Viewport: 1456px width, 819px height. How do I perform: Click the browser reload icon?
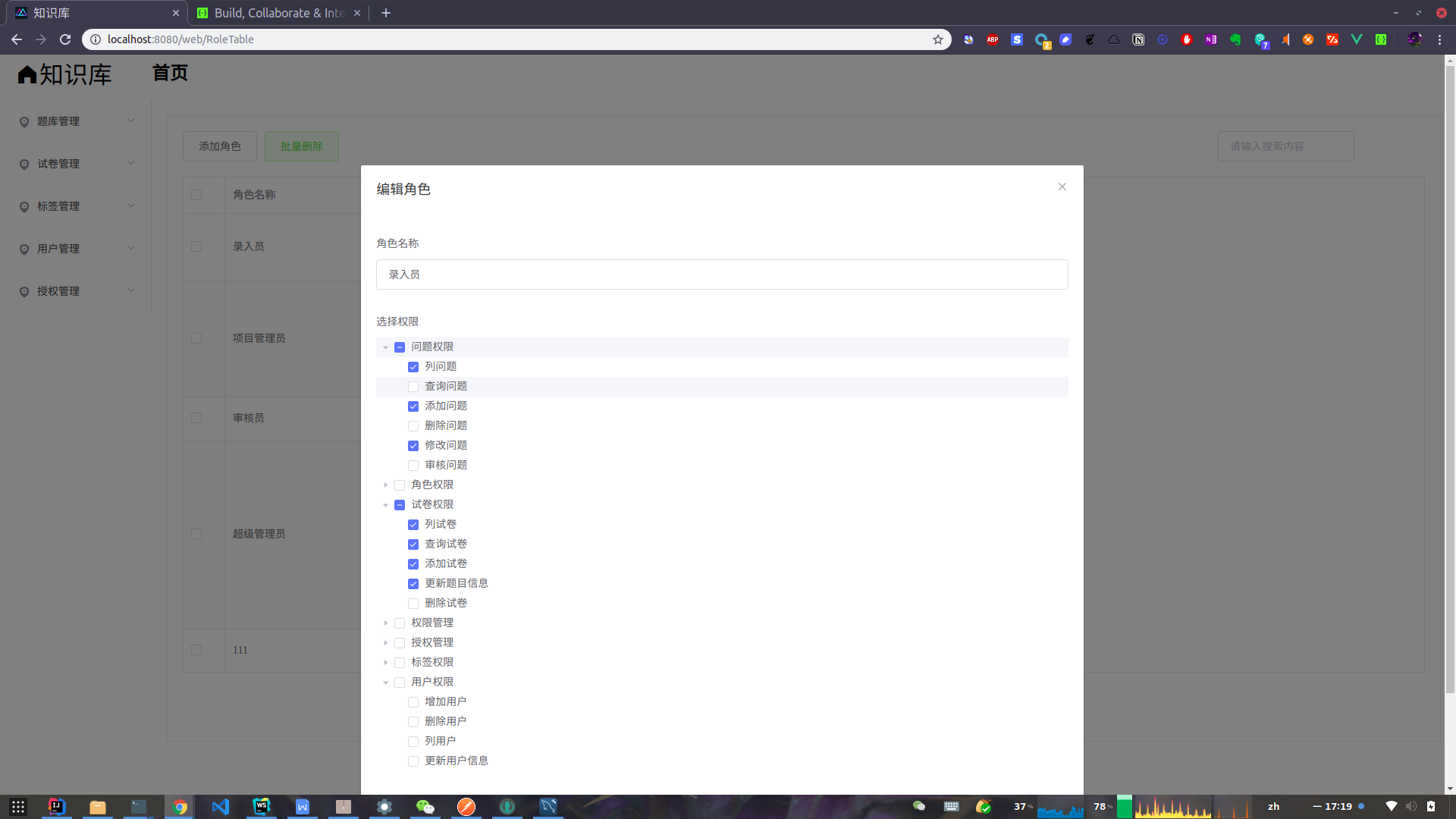tap(65, 39)
